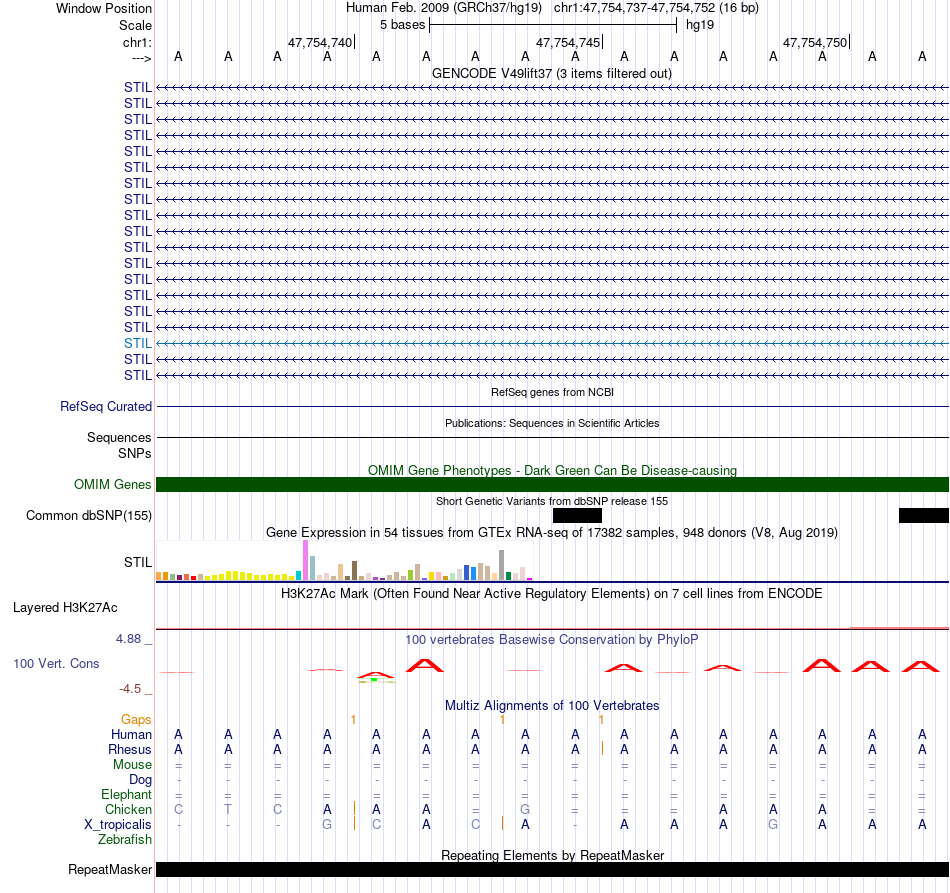Click the orange insertion bar in the Rhesus row
950x893 pixels.
[x=602, y=748]
